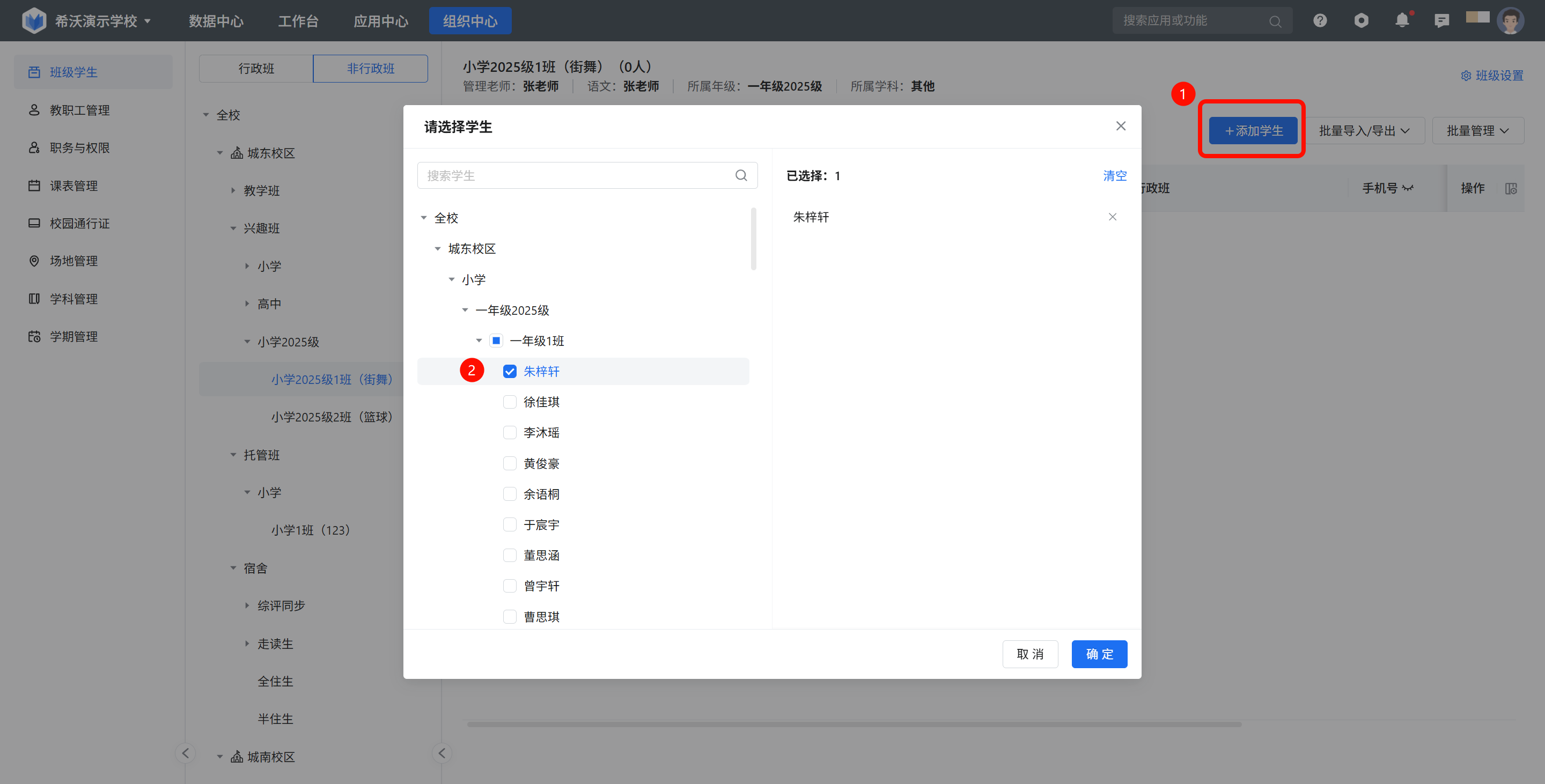Click the hexagon settings icon in header
The width and height of the screenshot is (1545, 784).
click(x=1361, y=21)
